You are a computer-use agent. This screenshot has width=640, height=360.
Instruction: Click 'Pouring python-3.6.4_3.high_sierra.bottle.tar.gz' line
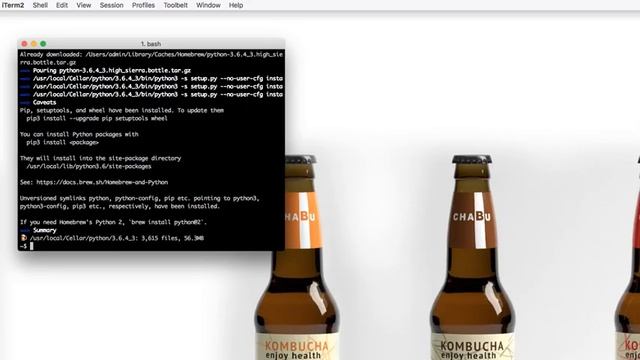click(112, 71)
